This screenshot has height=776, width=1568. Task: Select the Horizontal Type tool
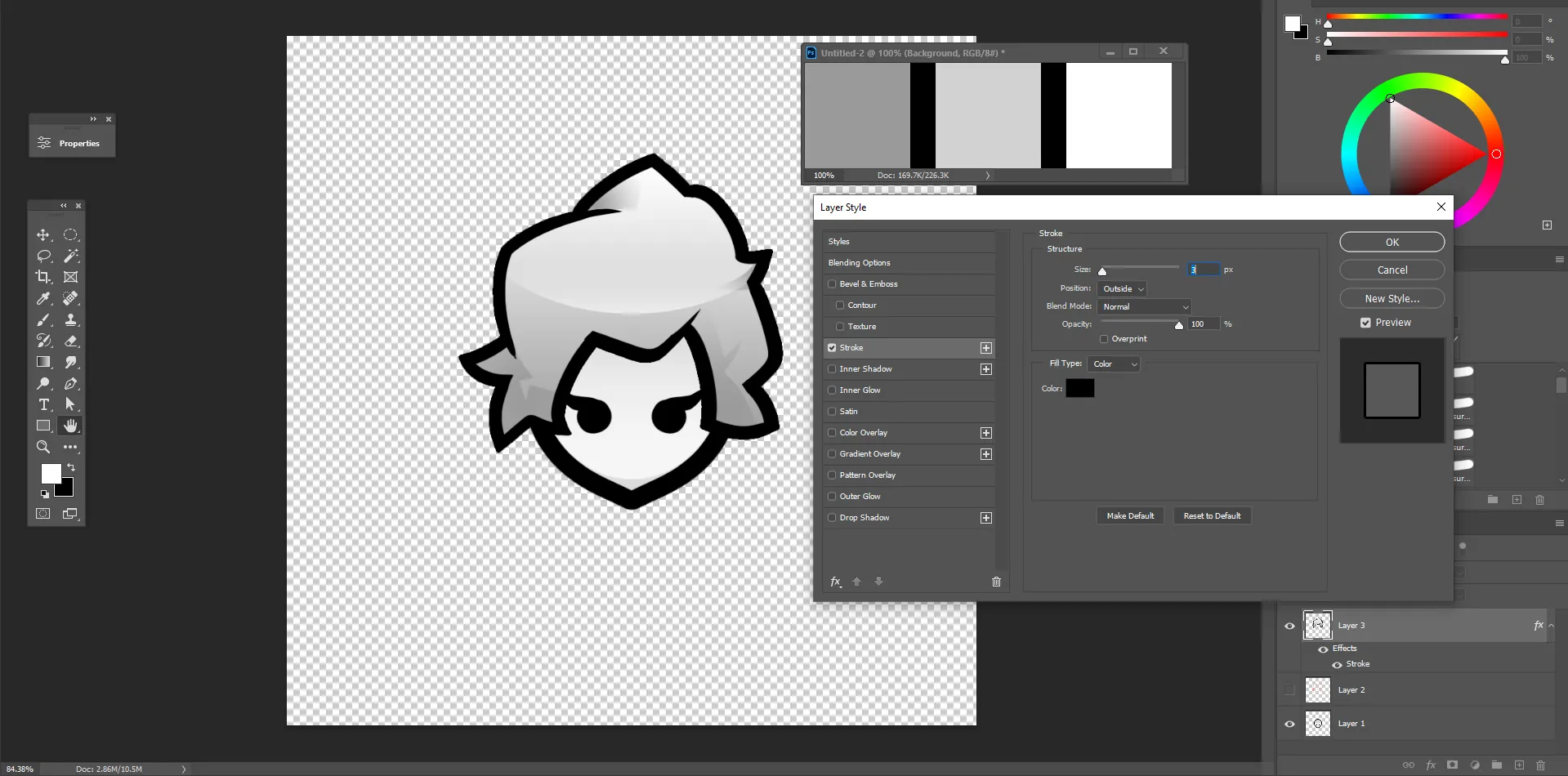coord(43,405)
